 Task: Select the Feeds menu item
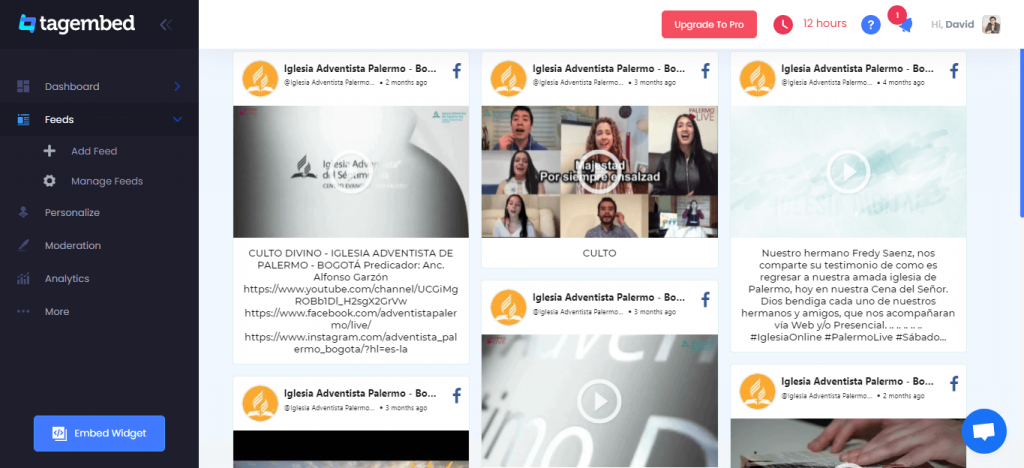[x=99, y=119]
